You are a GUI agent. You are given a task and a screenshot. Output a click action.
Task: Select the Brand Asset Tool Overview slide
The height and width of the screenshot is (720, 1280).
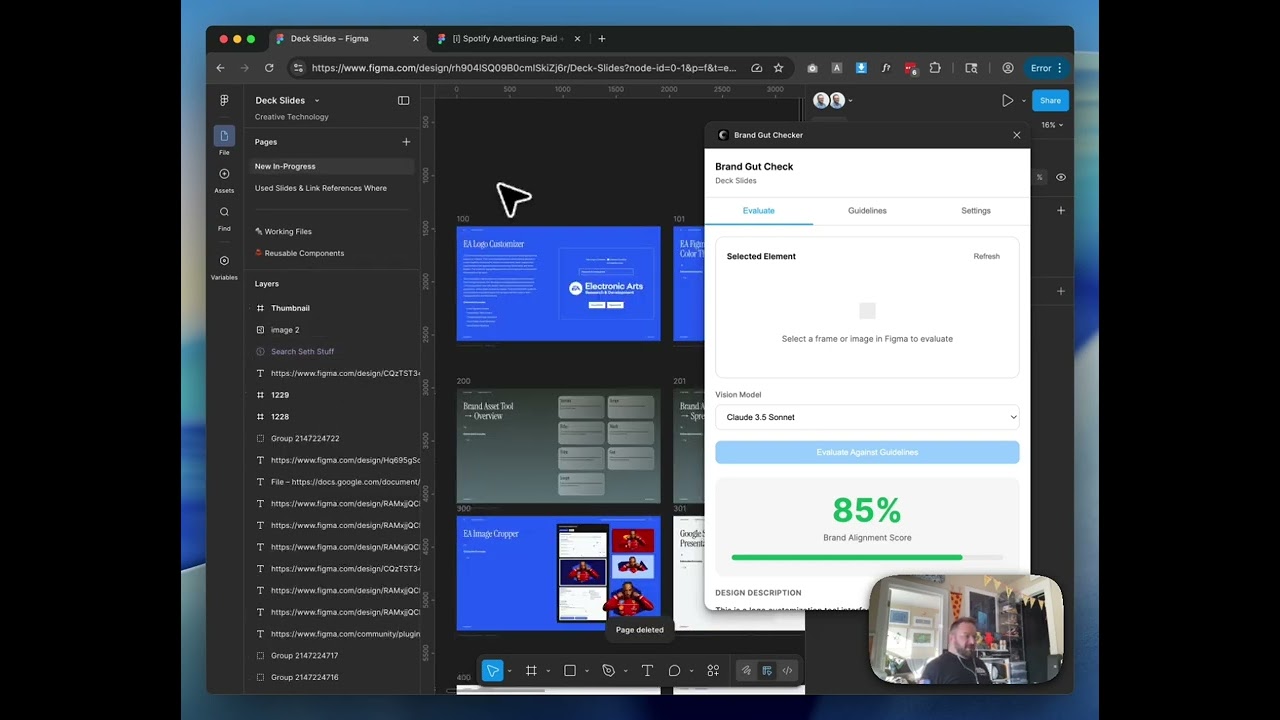pyautogui.click(x=558, y=446)
